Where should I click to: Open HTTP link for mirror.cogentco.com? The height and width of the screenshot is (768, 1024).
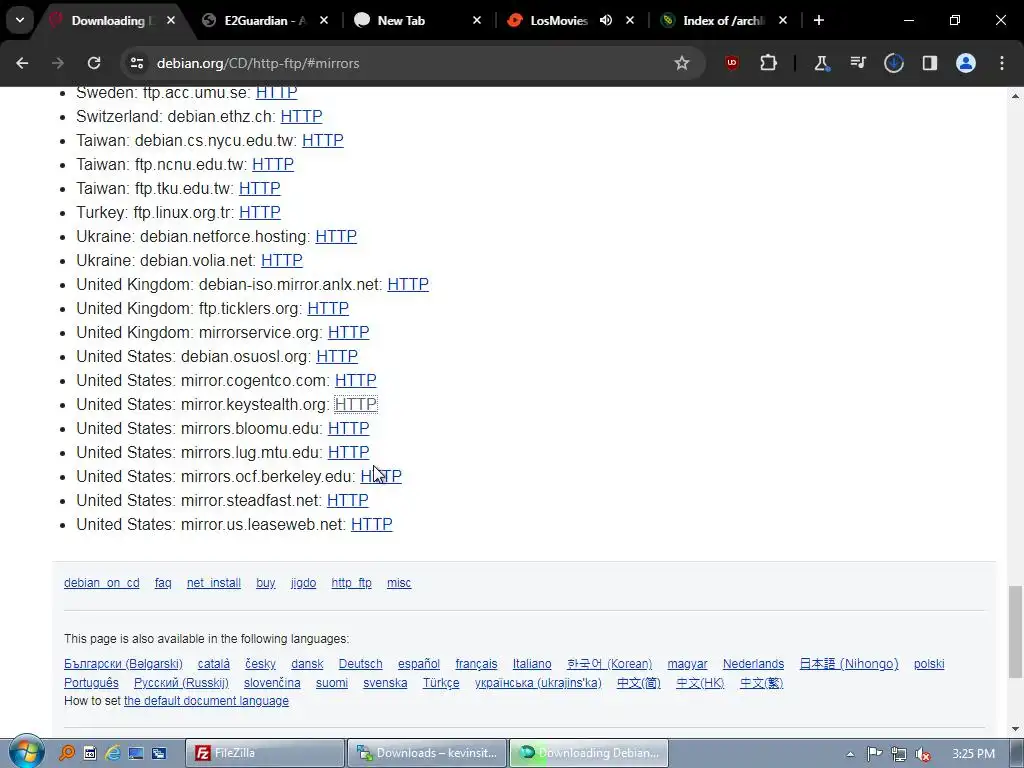coord(355,381)
